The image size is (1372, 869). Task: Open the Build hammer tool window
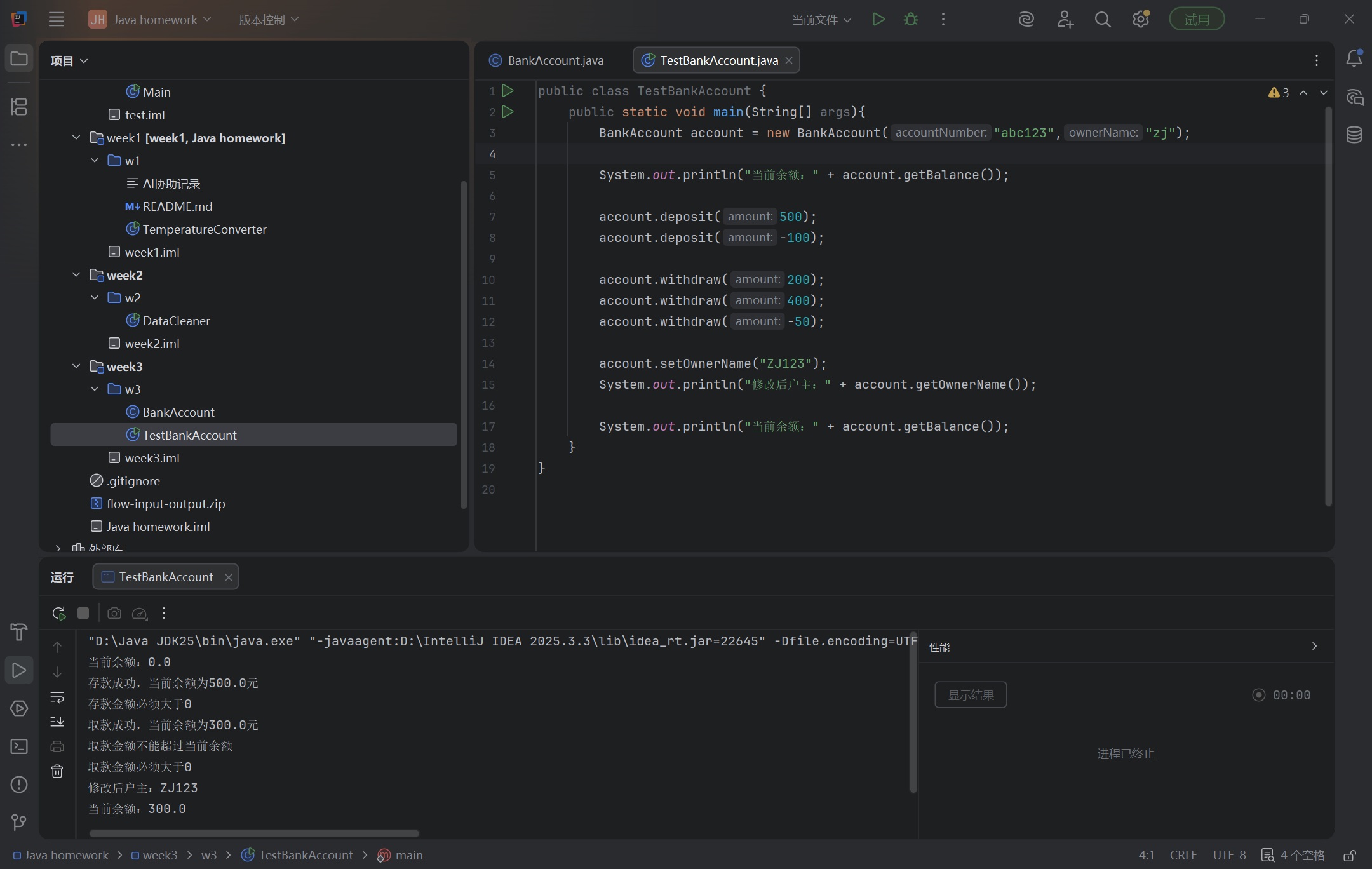(19, 632)
